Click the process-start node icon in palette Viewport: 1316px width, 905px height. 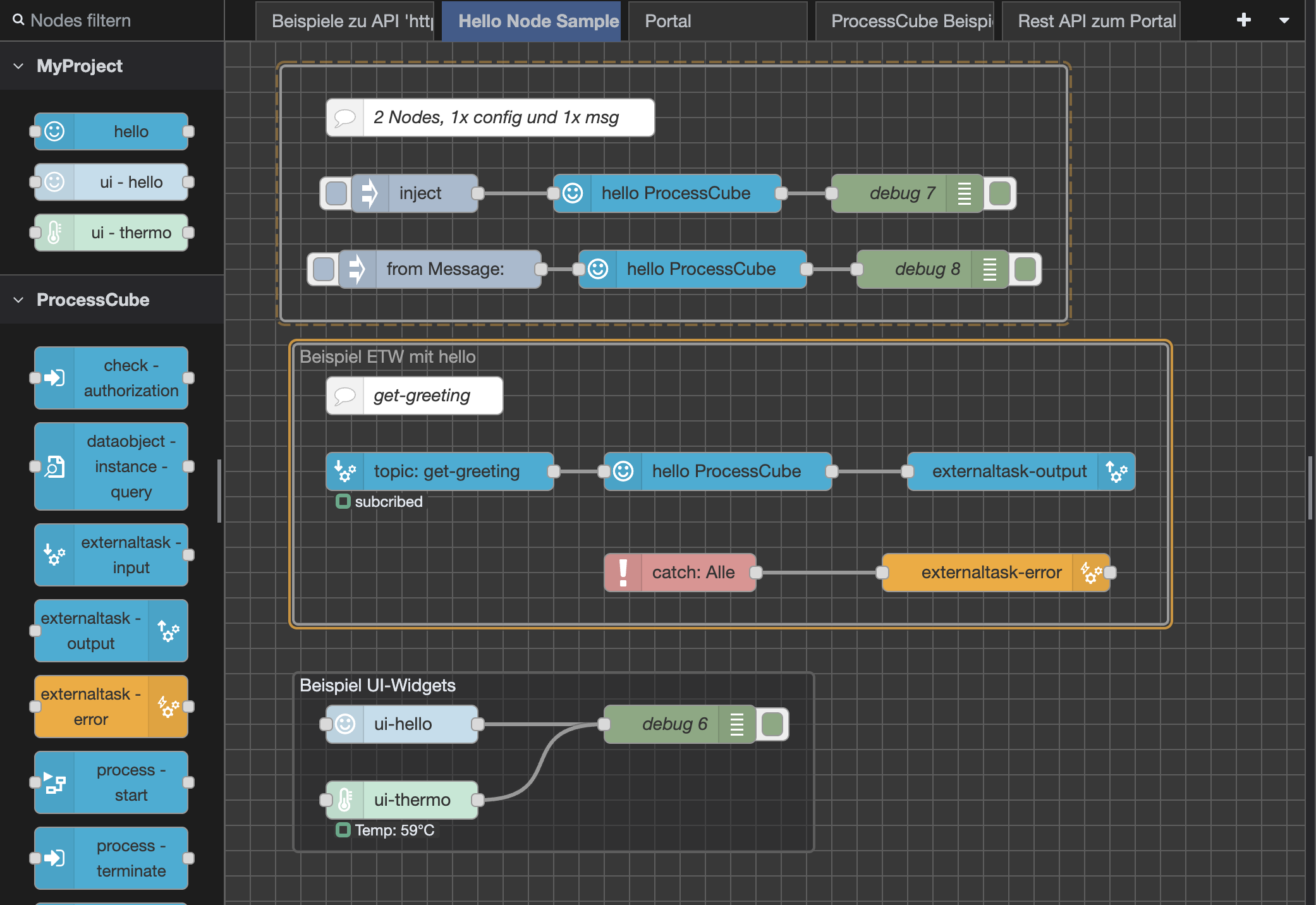click(55, 782)
